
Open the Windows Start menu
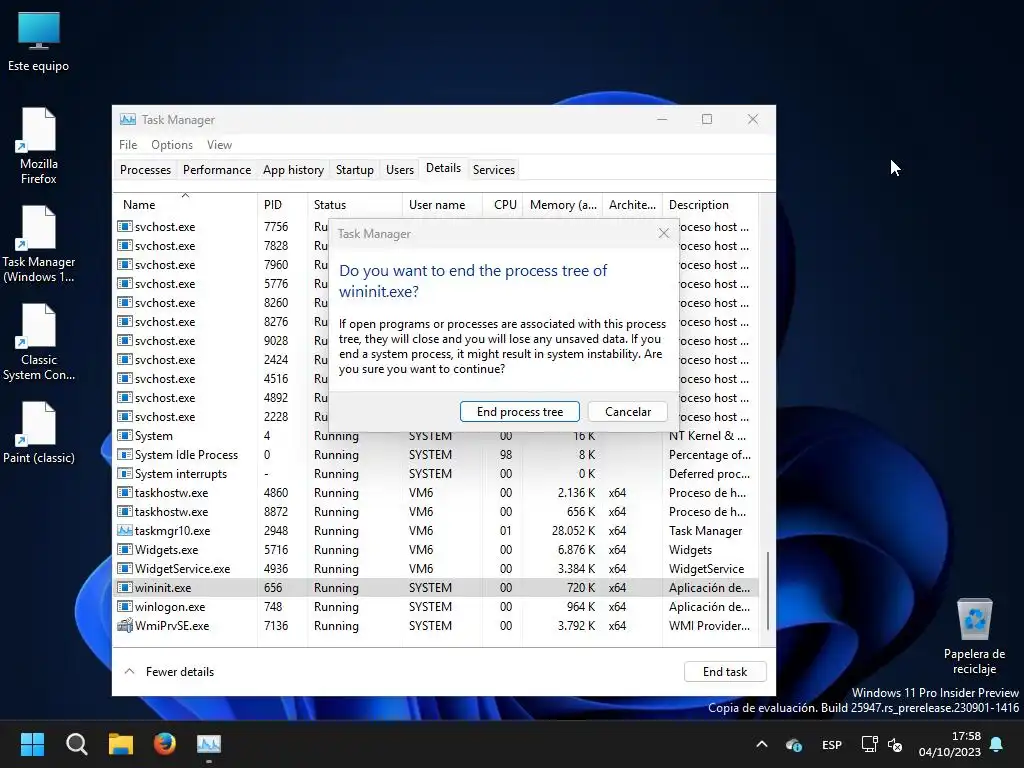[32, 744]
